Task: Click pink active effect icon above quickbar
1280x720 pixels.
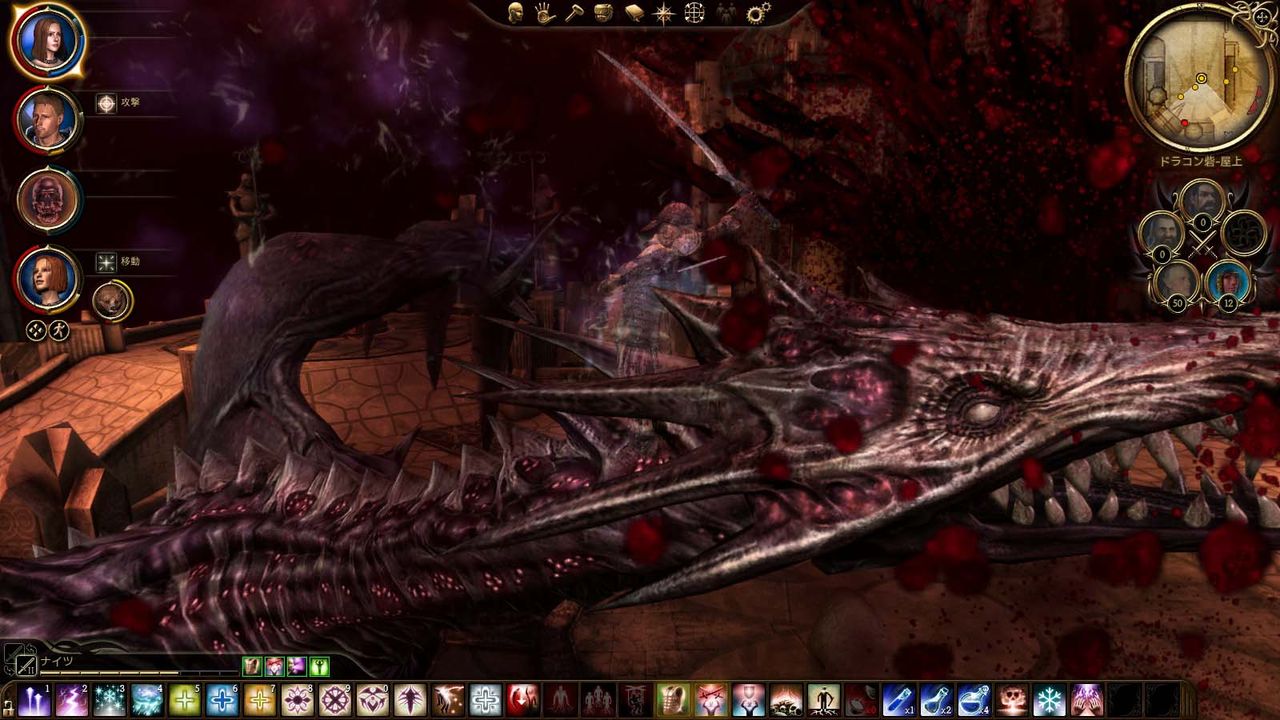Action: coord(274,666)
